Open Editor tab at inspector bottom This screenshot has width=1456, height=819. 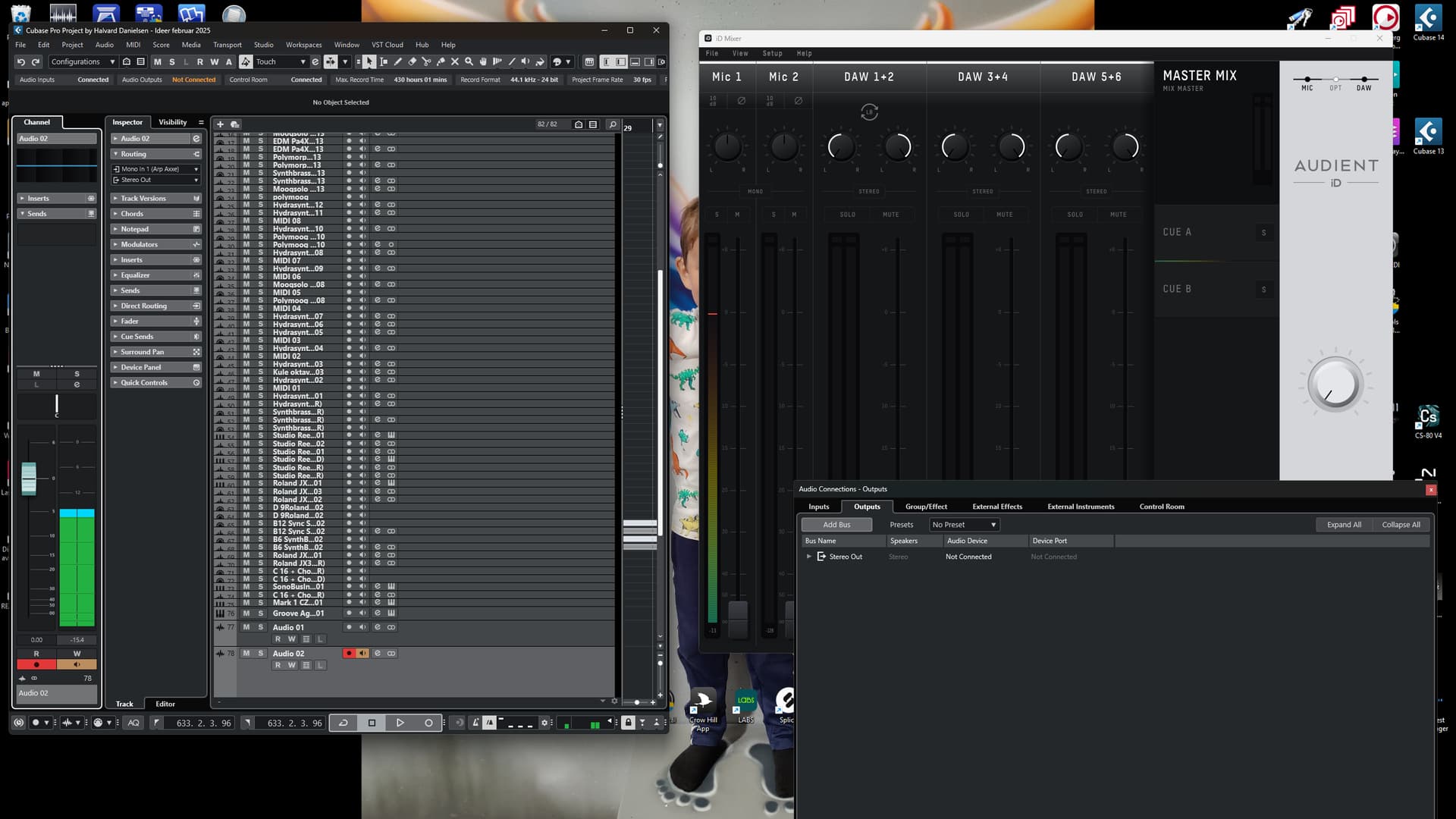tap(165, 704)
